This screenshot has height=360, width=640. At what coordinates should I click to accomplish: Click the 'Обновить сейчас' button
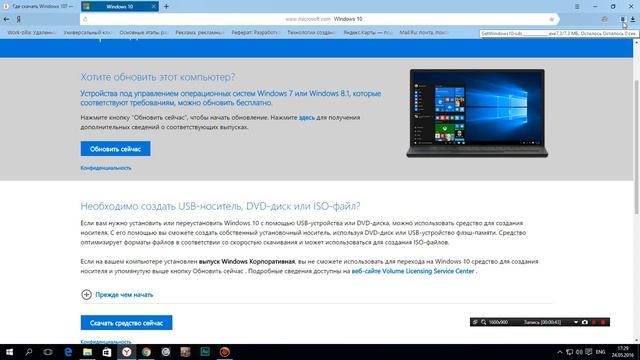click(115, 149)
